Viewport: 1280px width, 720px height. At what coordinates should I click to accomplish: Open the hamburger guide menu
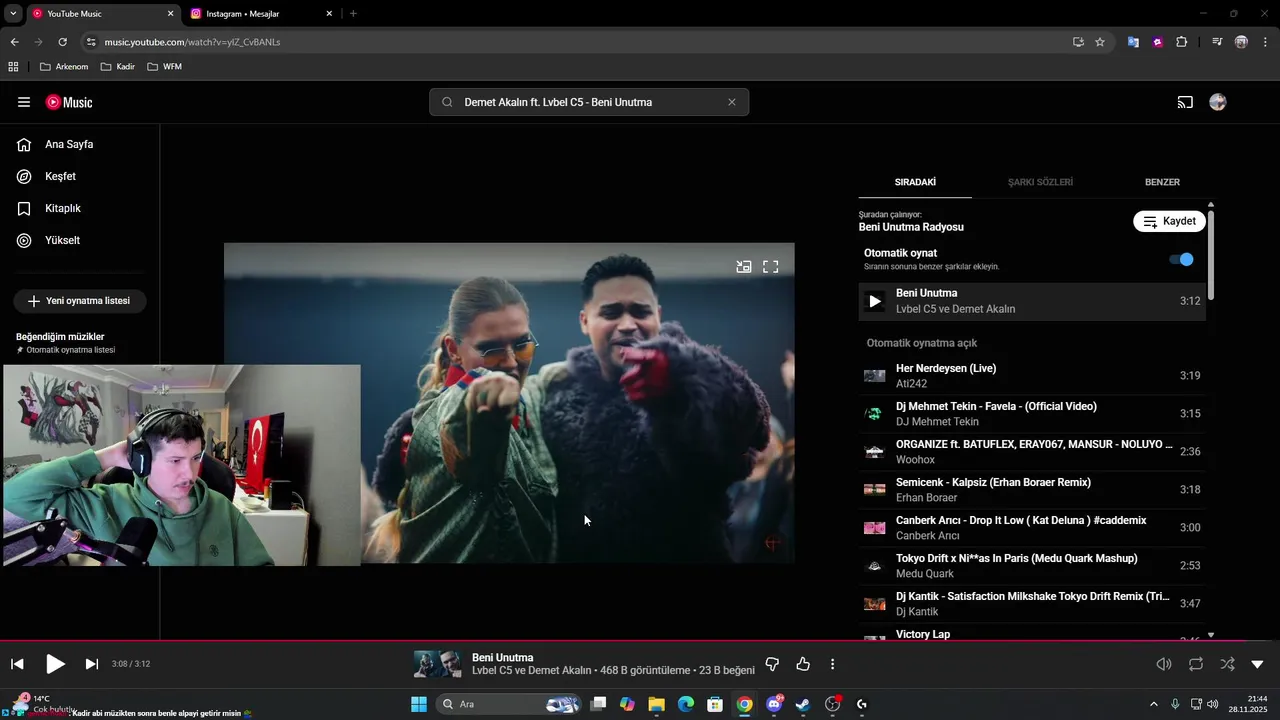point(24,102)
